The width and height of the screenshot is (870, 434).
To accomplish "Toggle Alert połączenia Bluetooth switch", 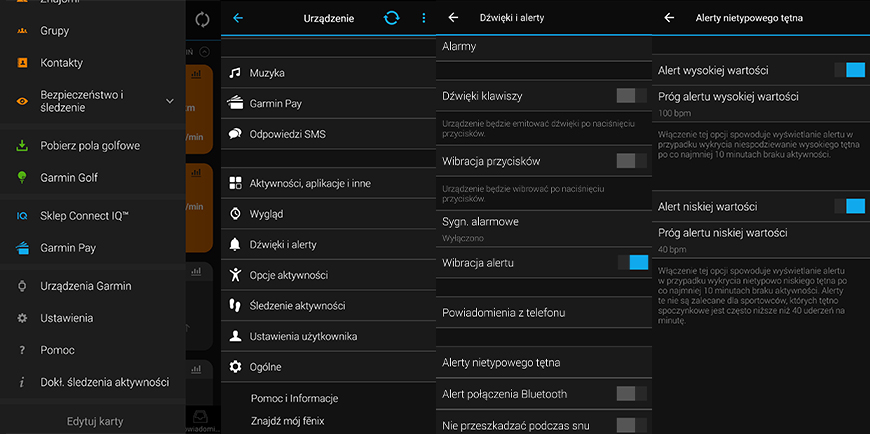I will [632, 394].
